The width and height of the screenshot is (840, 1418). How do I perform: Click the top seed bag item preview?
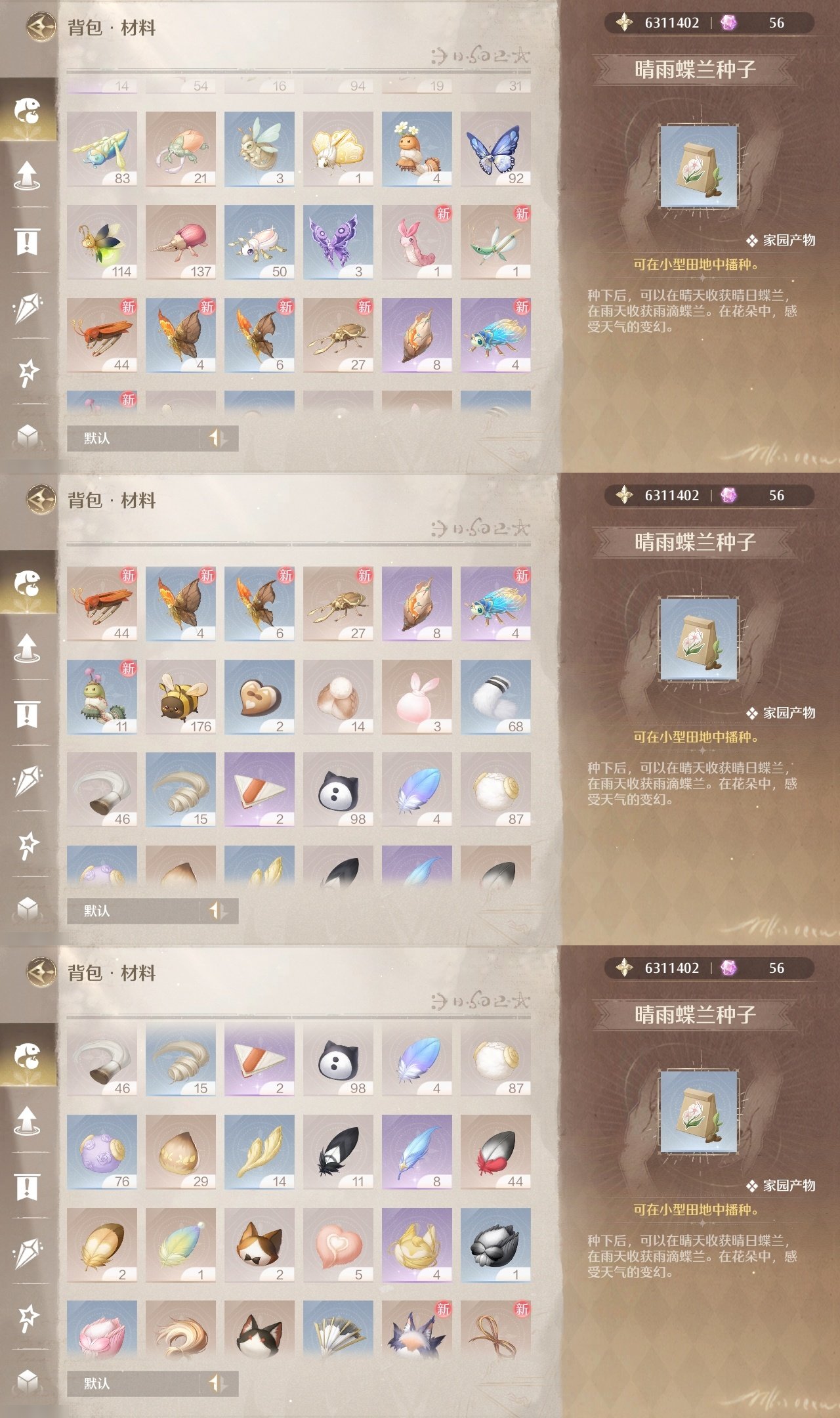click(699, 167)
